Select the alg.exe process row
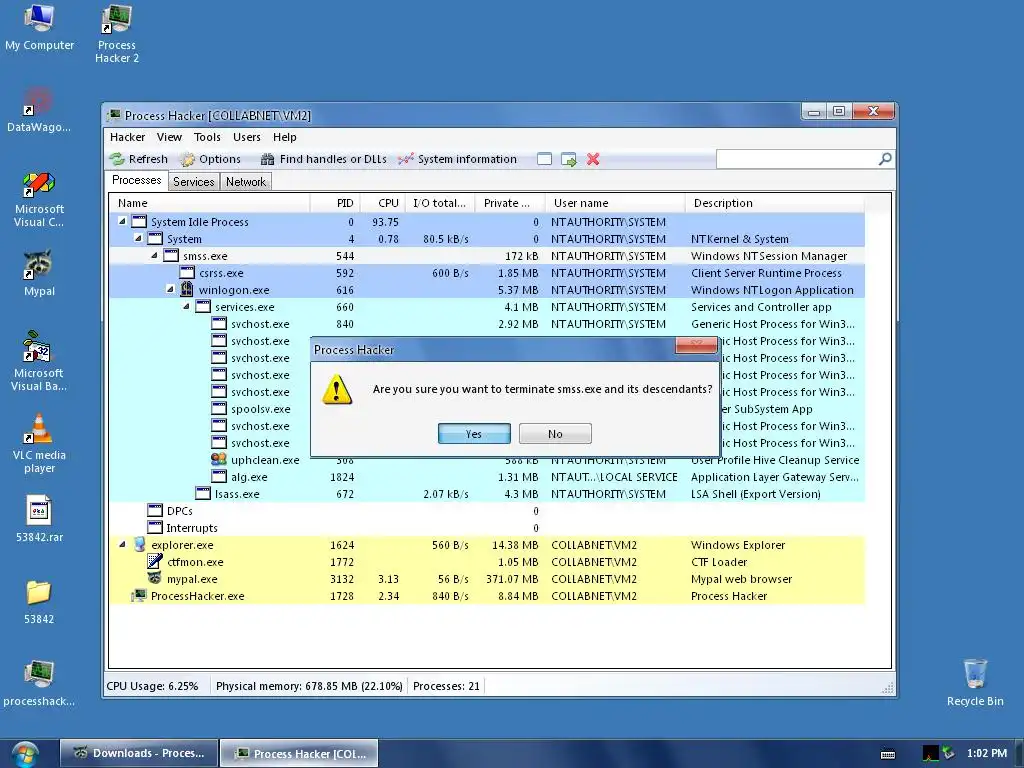This screenshot has width=1024, height=768. [x=487, y=477]
